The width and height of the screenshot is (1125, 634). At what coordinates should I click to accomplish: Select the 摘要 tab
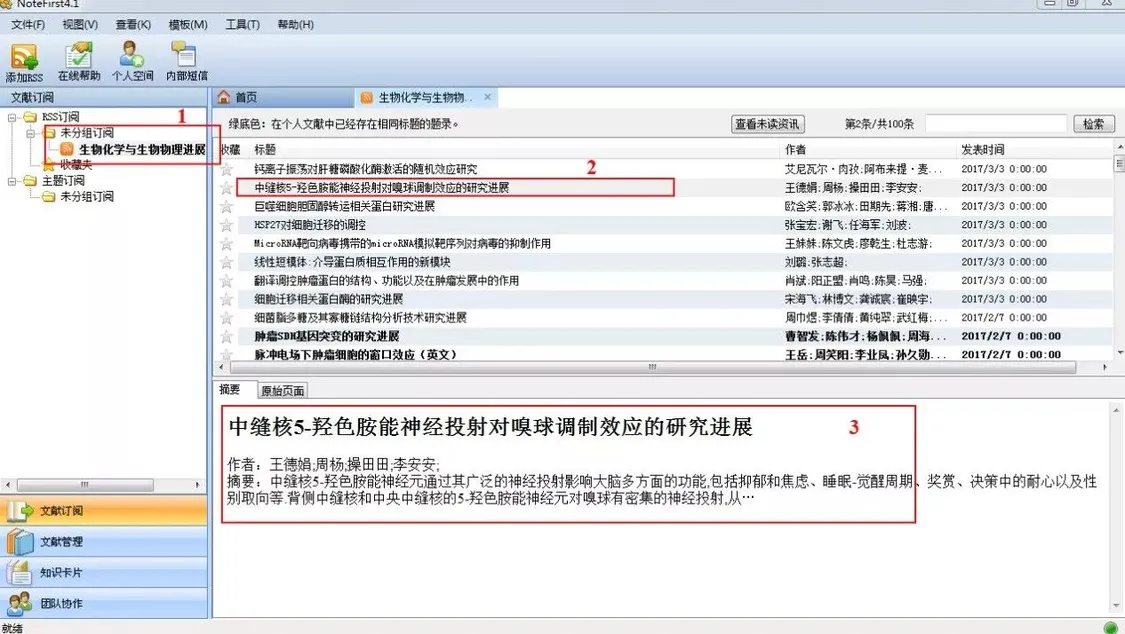pos(230,389)
